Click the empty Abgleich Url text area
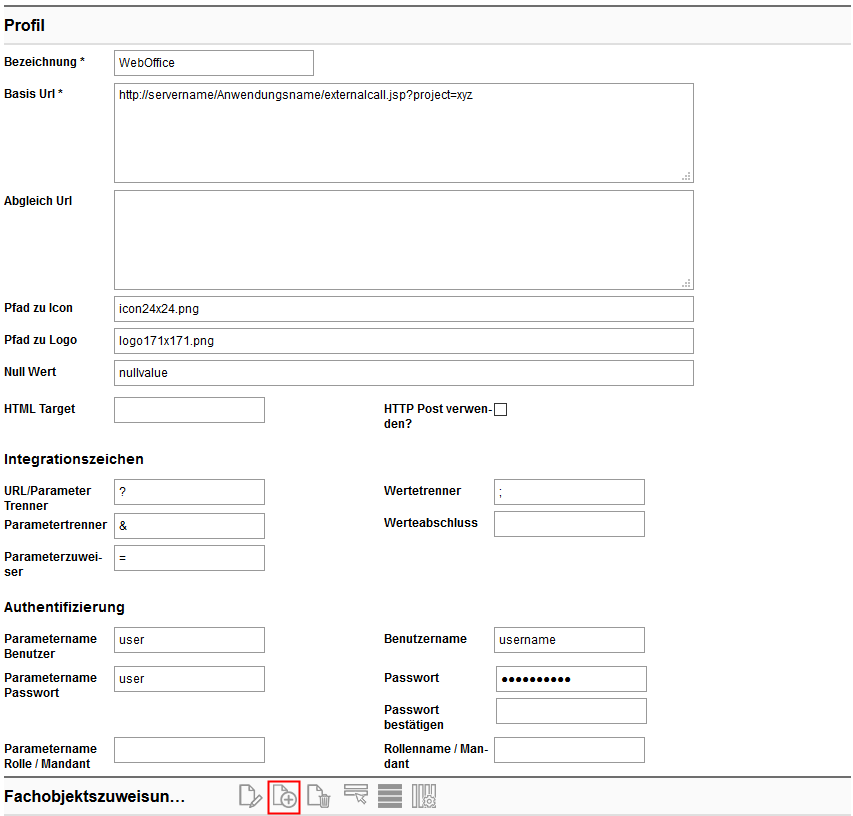853x816 pixels. click(x=403, y=240)
